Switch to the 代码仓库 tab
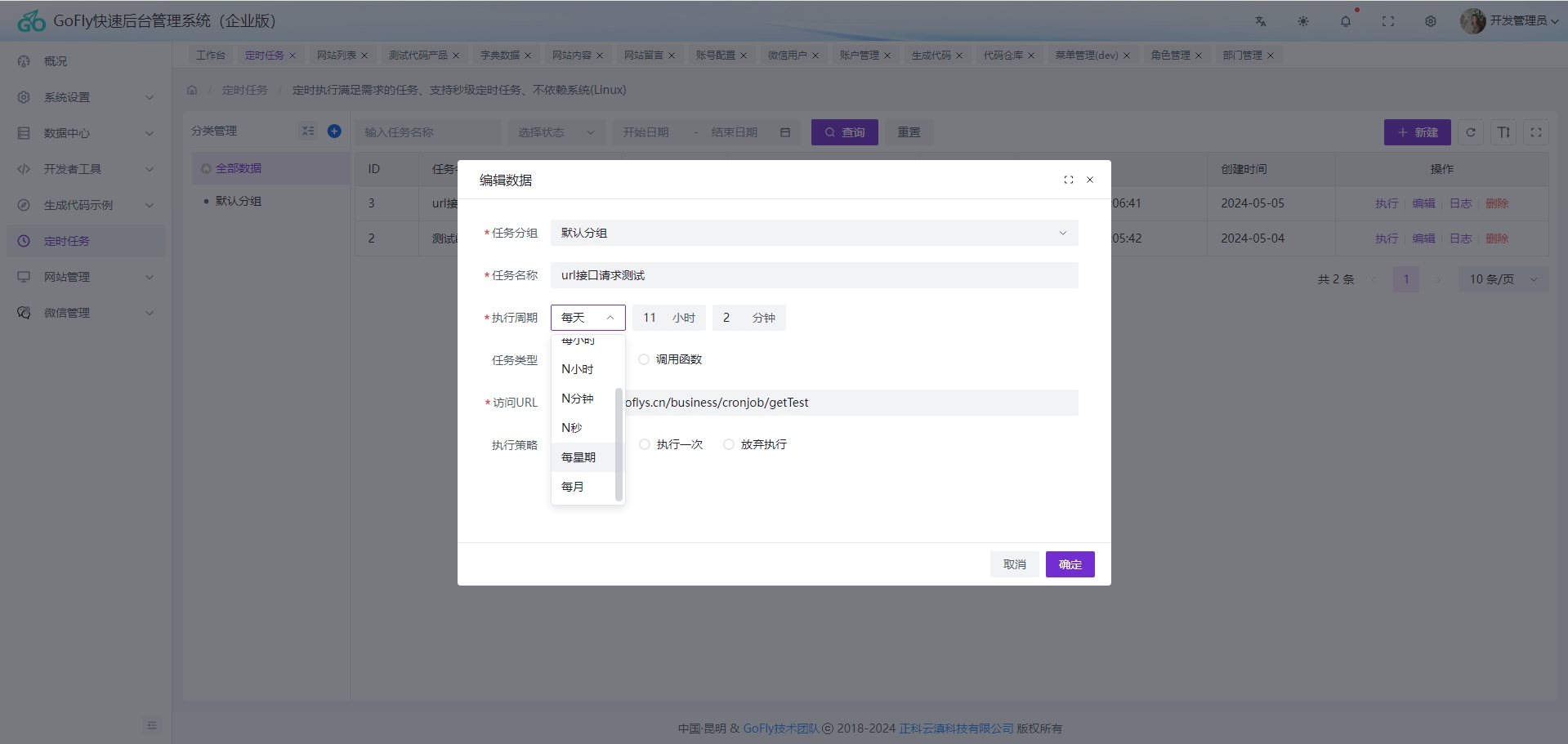Screen dimensions: 1568x744 pyautogui.click(x=1003, y=56)
